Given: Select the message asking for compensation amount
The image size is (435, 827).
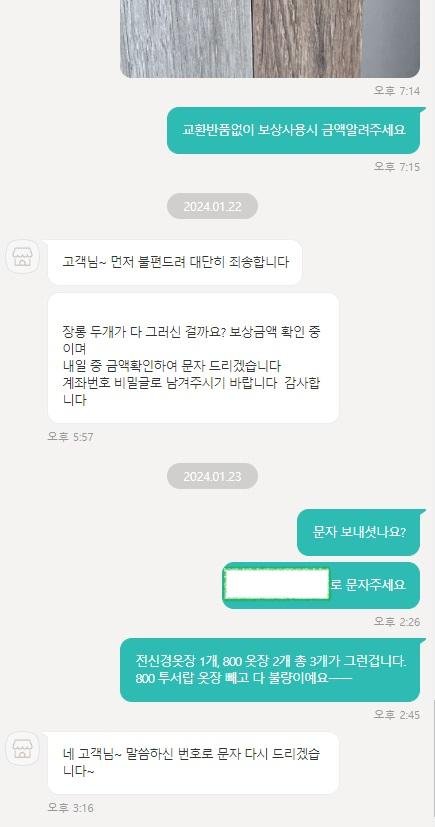Looking at the screenshot, I should click(294, 130).
